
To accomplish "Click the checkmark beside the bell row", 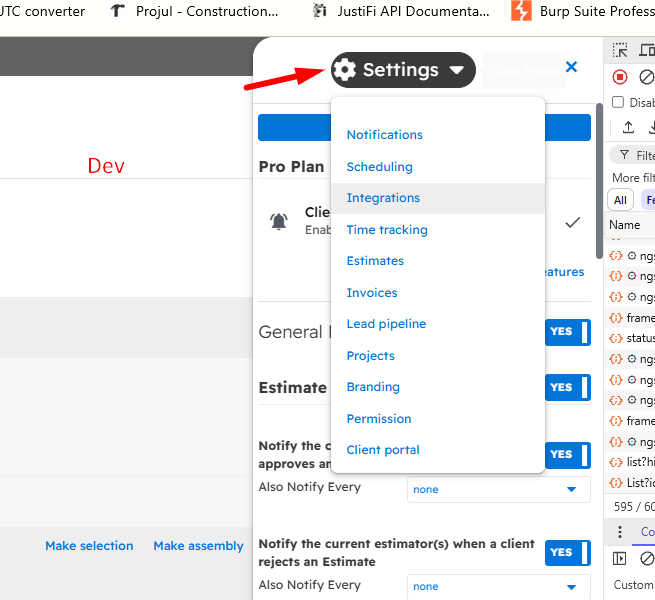I will (x=572, y=222).
